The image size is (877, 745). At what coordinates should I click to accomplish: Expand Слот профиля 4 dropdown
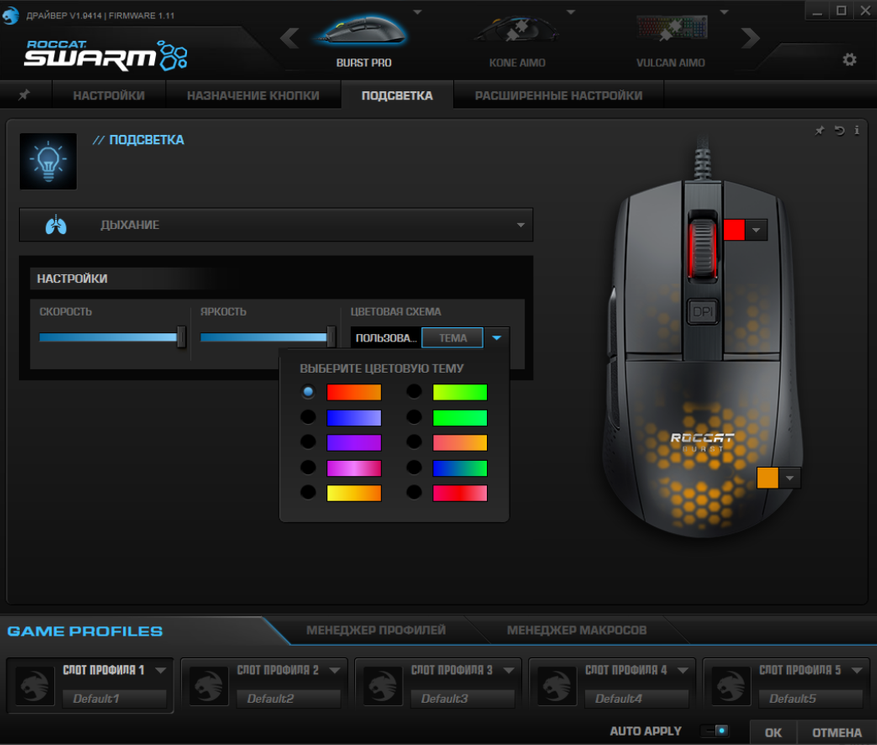(683, 670)
